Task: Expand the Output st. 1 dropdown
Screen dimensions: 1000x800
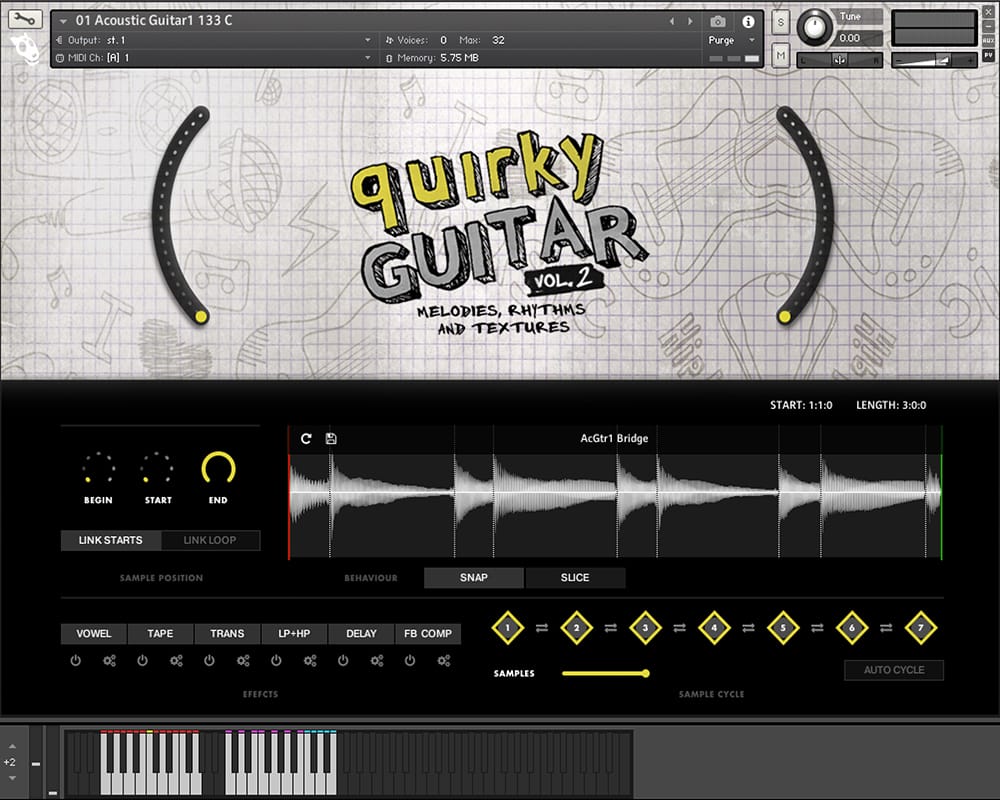Action: click(x=368, y=41)
